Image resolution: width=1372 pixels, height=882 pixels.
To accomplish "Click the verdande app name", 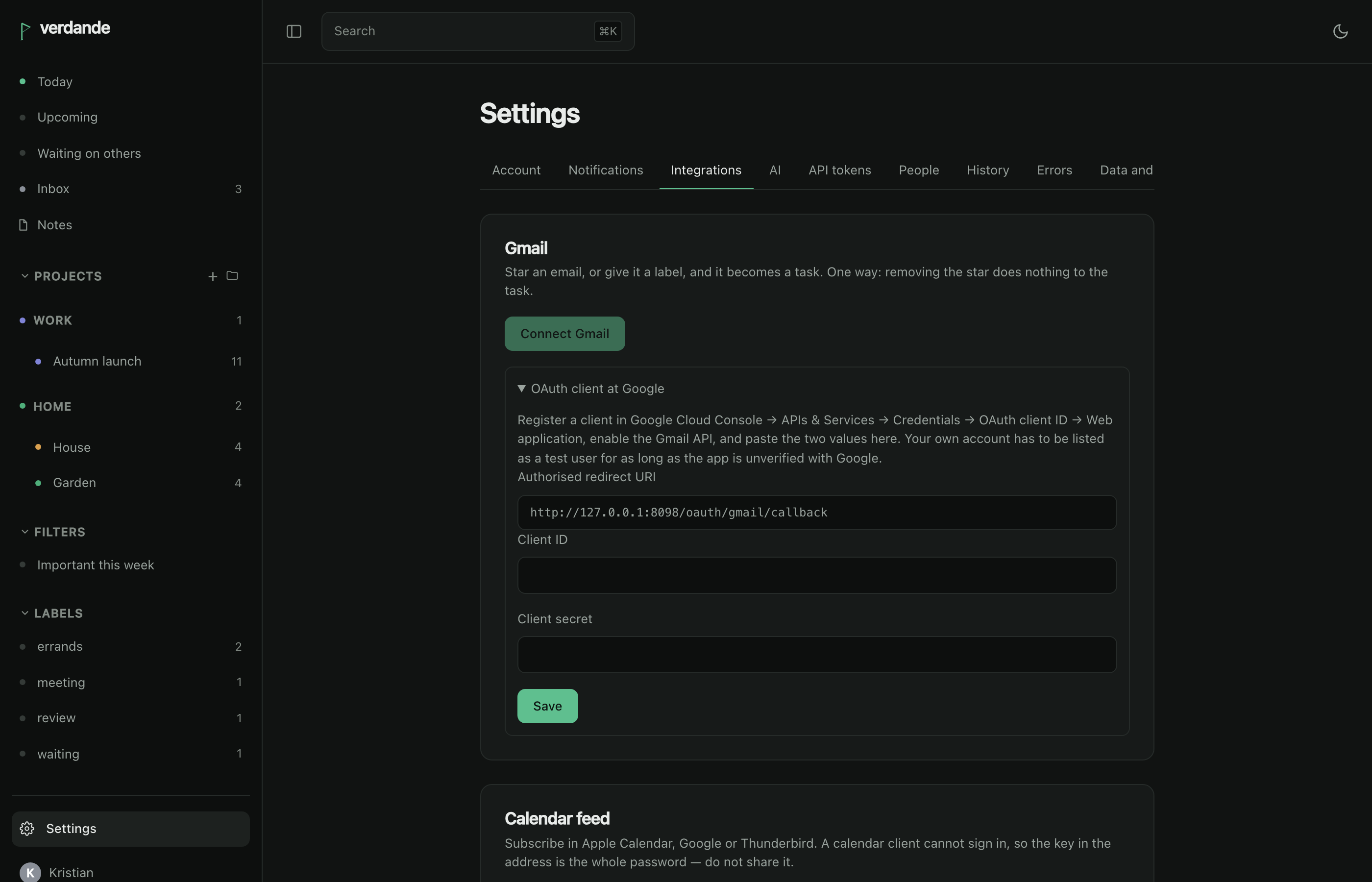I will [x=75, y=27].
